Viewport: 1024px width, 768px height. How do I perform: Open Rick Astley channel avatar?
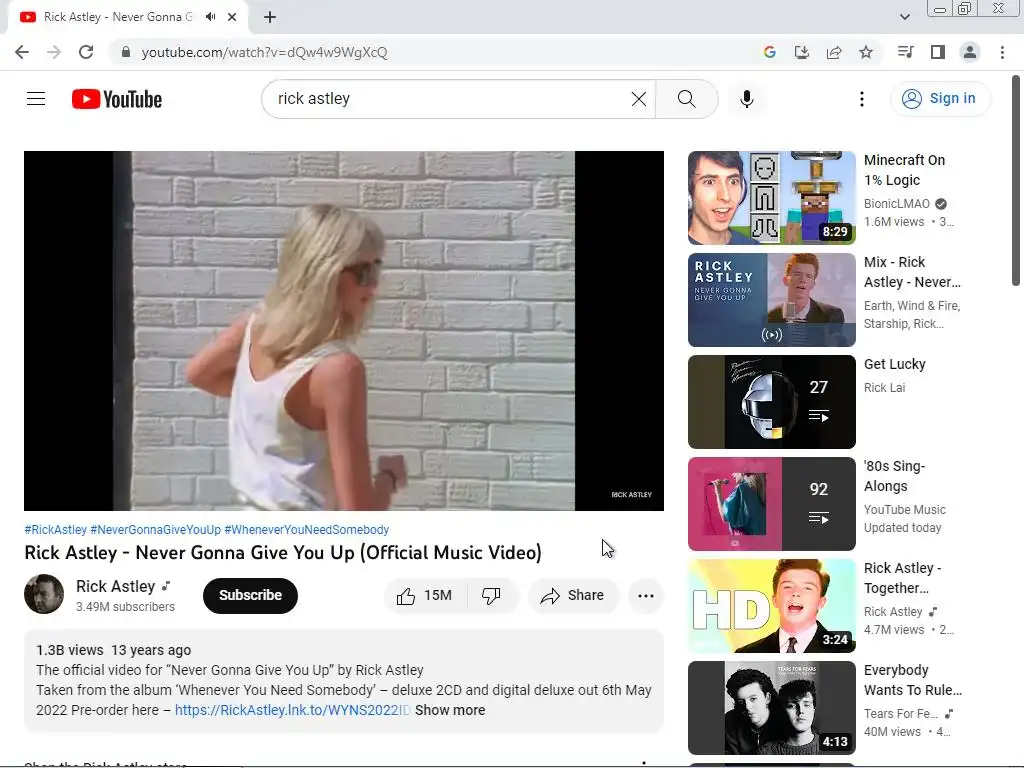(x=44, y=594)
